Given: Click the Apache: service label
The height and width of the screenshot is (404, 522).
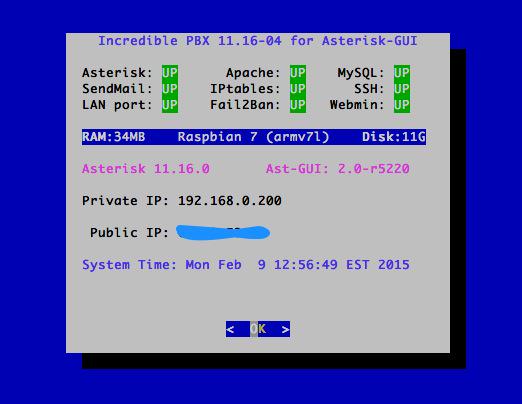Looking at the screenshot, I should coord(253,73).
